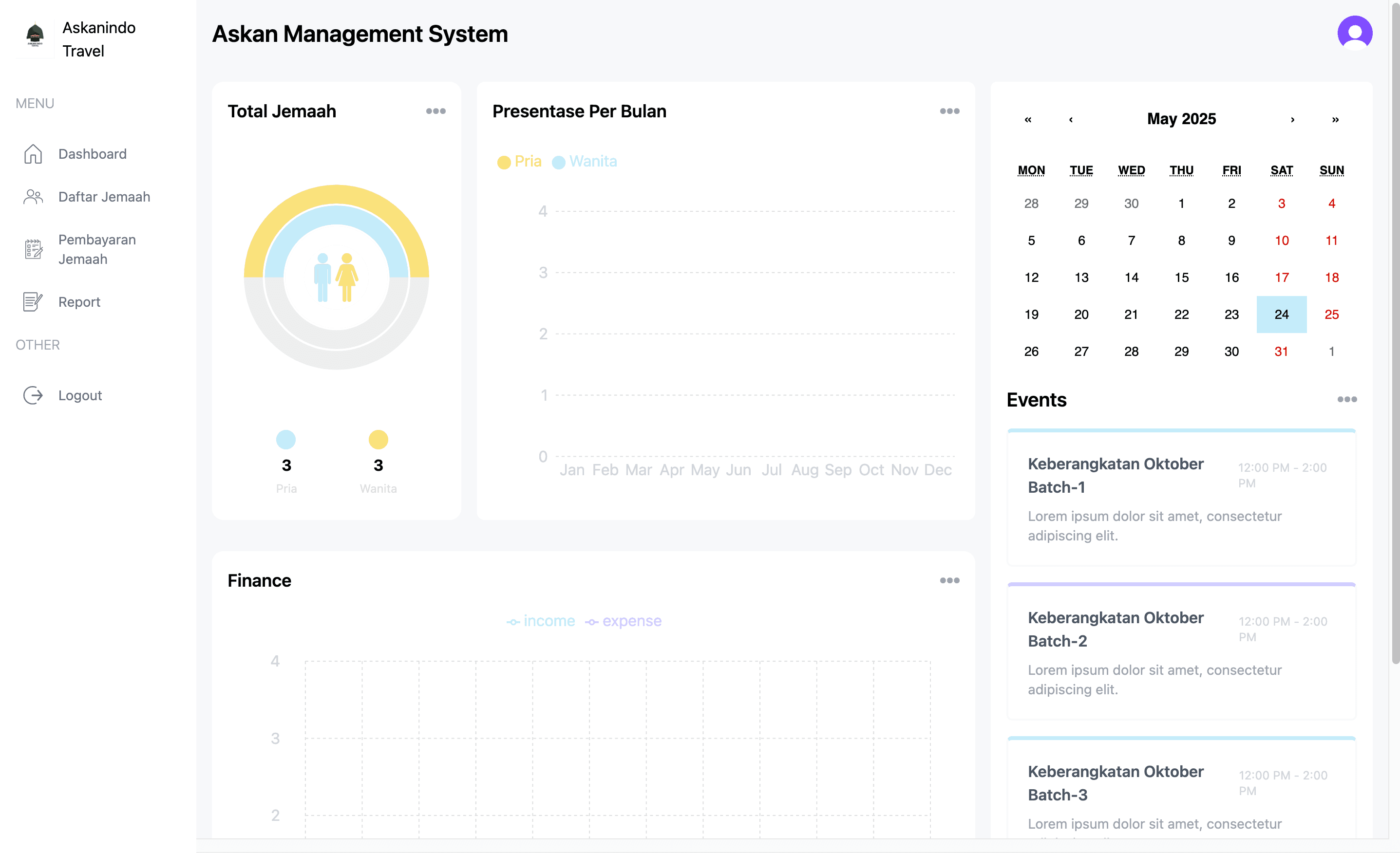Toggle Wanita series in chart legend

(584, 162)
